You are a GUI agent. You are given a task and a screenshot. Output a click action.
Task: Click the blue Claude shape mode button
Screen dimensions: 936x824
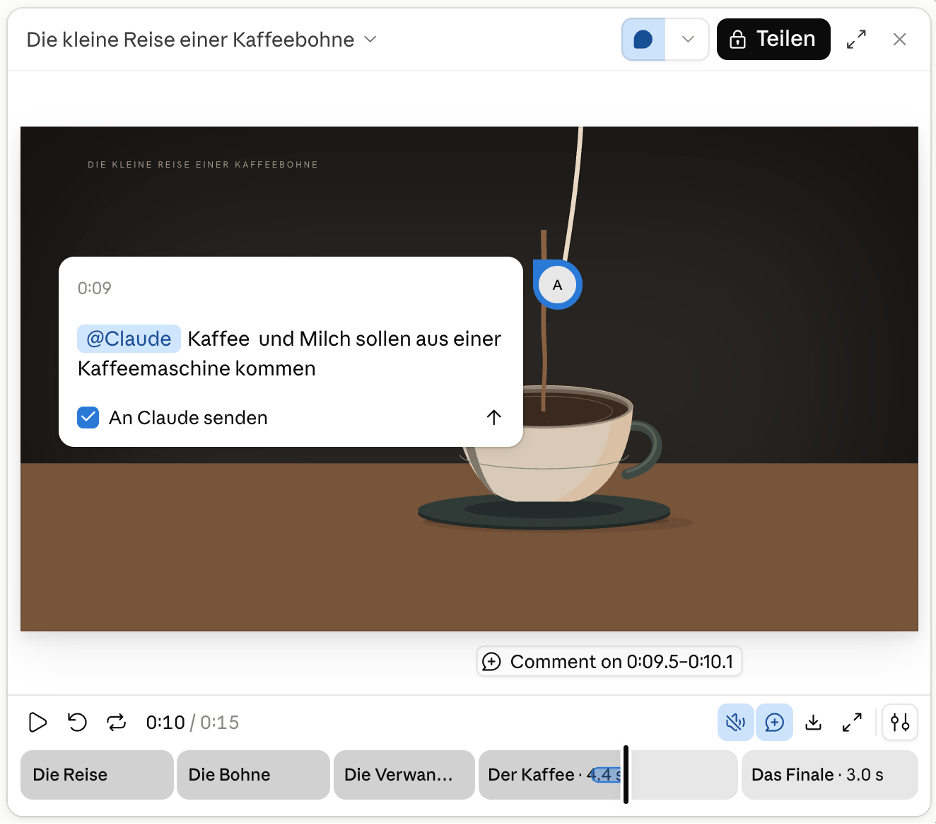644,39
